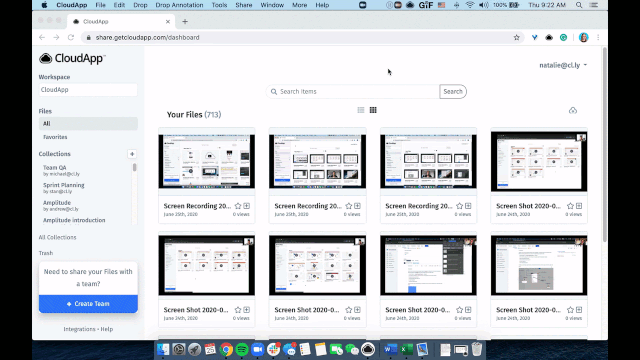
Task: Open the Trash in sidebar
Action: click(46, 253)
